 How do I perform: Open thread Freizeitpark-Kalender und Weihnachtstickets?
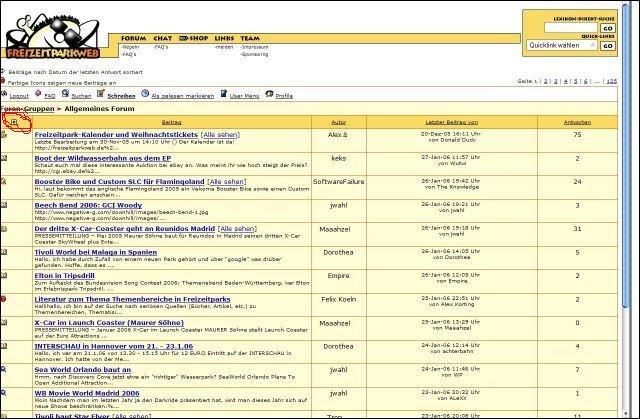pos(116,134)
